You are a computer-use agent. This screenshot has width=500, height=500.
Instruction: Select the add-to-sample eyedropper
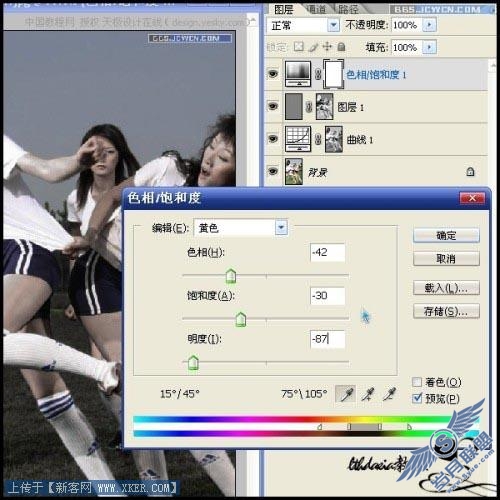(368, 394)
